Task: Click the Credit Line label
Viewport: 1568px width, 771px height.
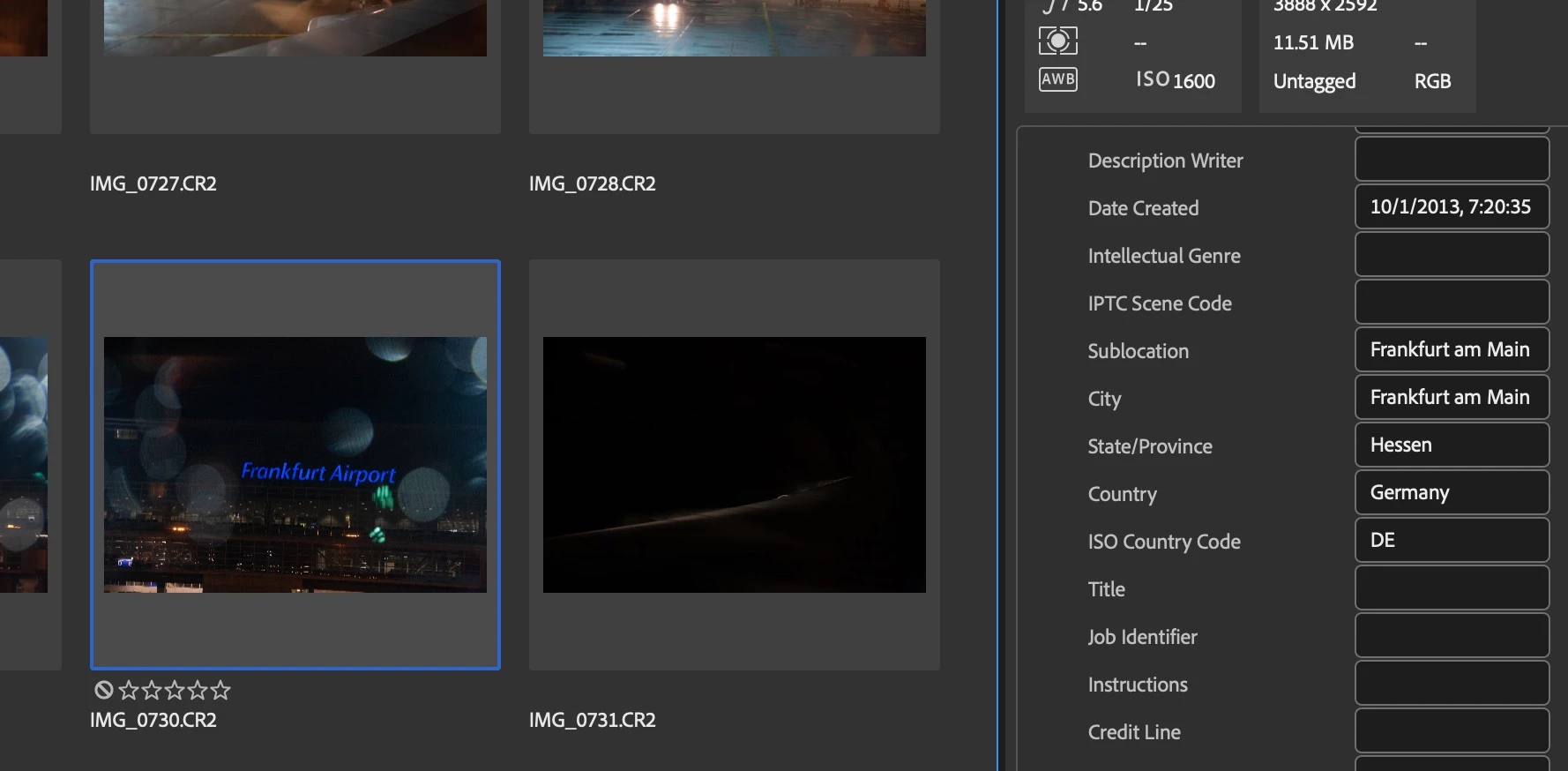Action: click(1134, 732)
